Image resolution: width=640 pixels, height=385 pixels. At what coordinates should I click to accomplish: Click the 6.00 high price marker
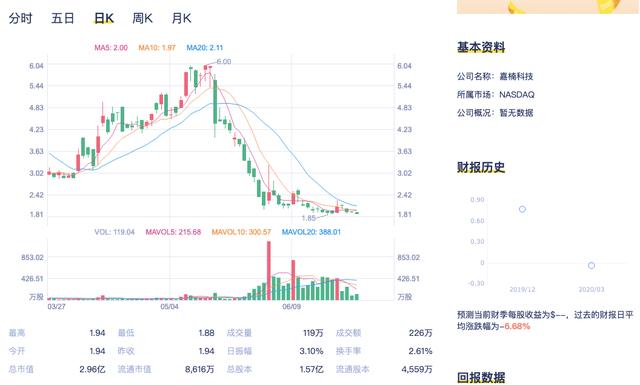(x=224, y=62)
